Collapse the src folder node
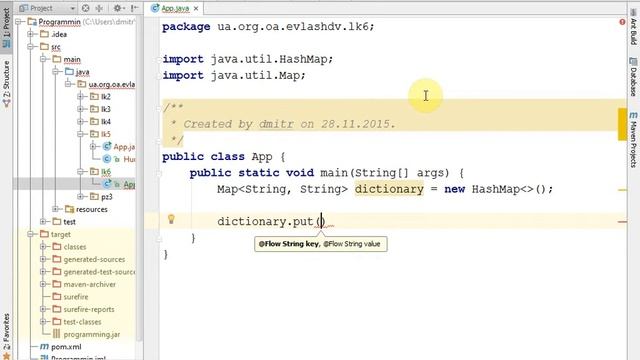The height and width of the screenshot is (360, 640). coord(31,47)
